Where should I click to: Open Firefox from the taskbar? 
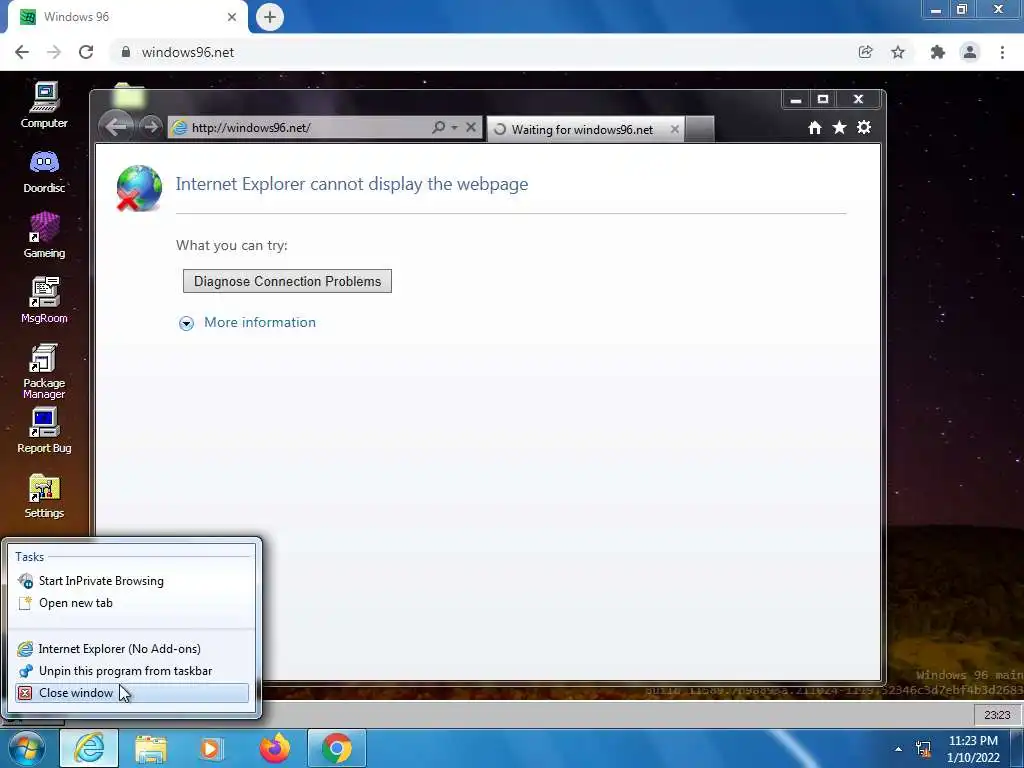point(275,748)
